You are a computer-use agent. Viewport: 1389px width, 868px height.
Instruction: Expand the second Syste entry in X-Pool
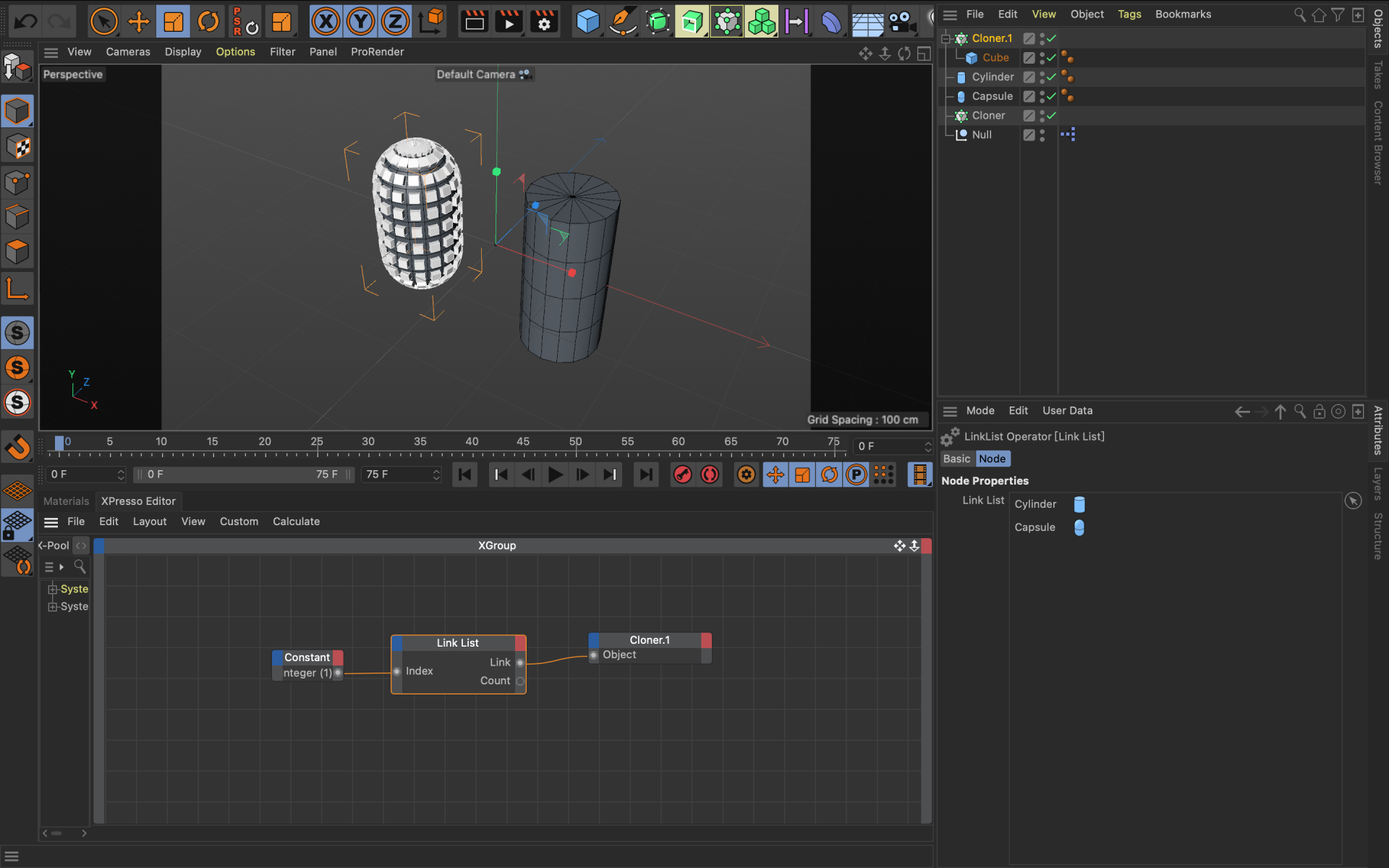[x=52, y=606]
